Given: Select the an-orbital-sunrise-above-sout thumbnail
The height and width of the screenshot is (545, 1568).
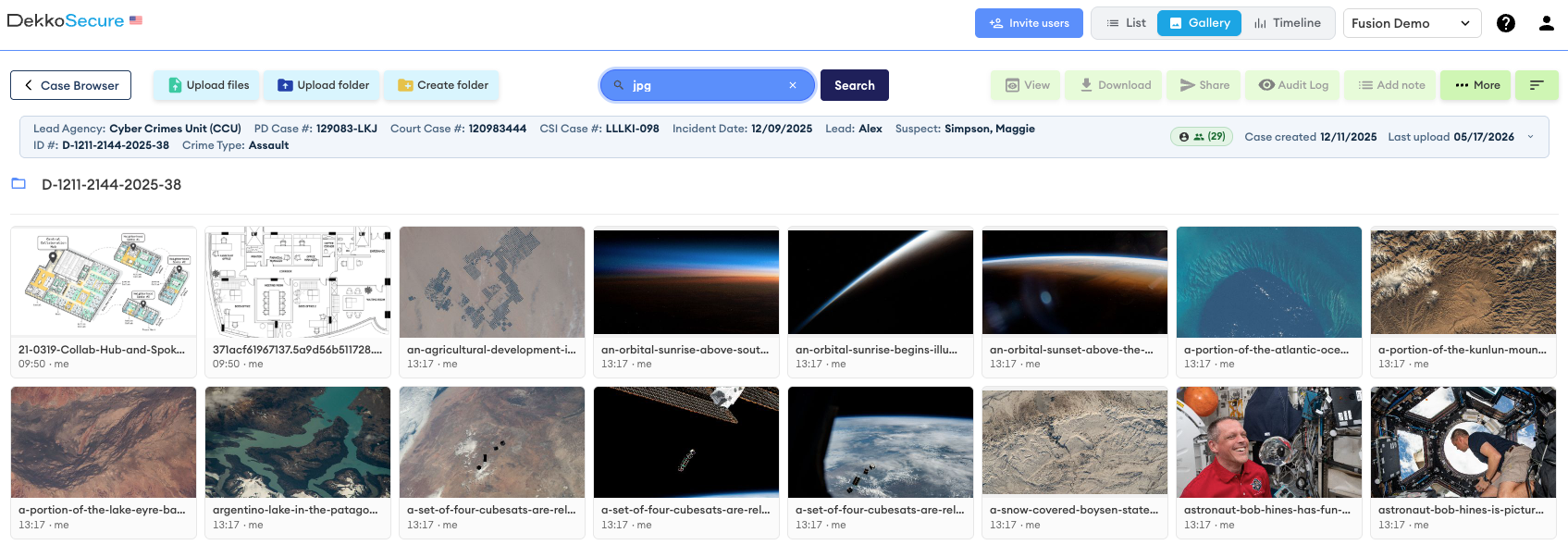Looking at the screenshot, I should click(686, 281).
